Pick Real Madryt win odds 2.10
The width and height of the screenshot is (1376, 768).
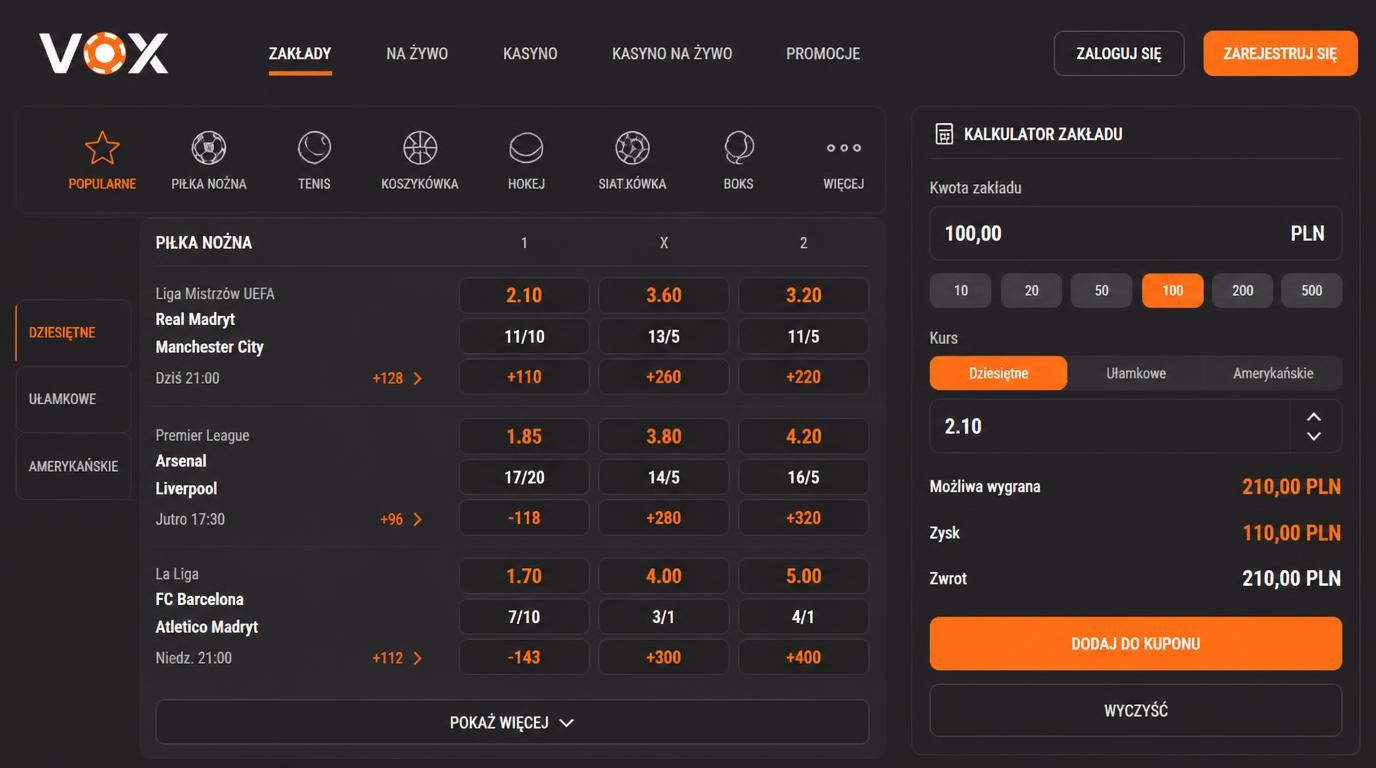click(x=524, y=295)
